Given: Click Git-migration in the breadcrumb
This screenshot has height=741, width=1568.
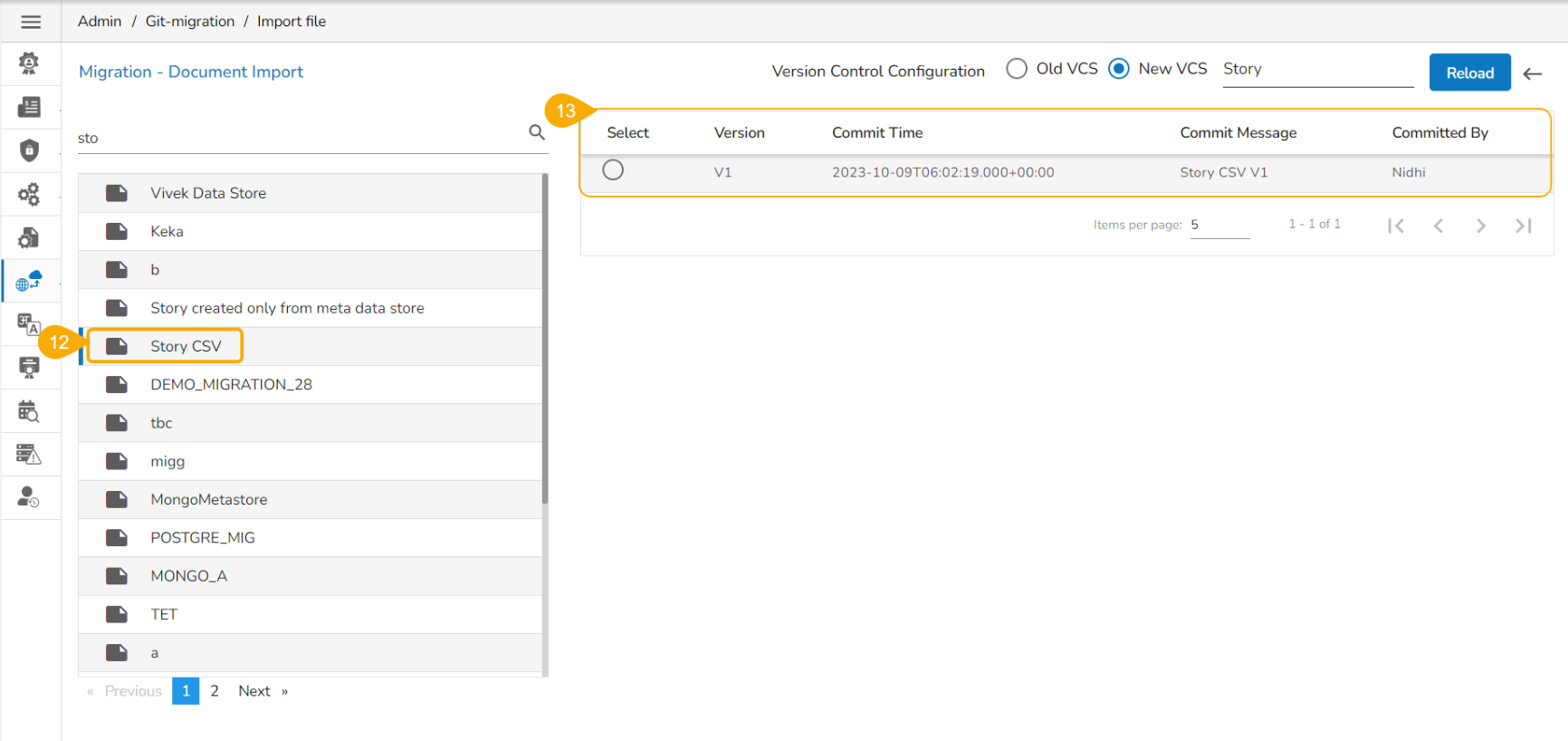Looking at the screenshot, I should tap(190, 21).
